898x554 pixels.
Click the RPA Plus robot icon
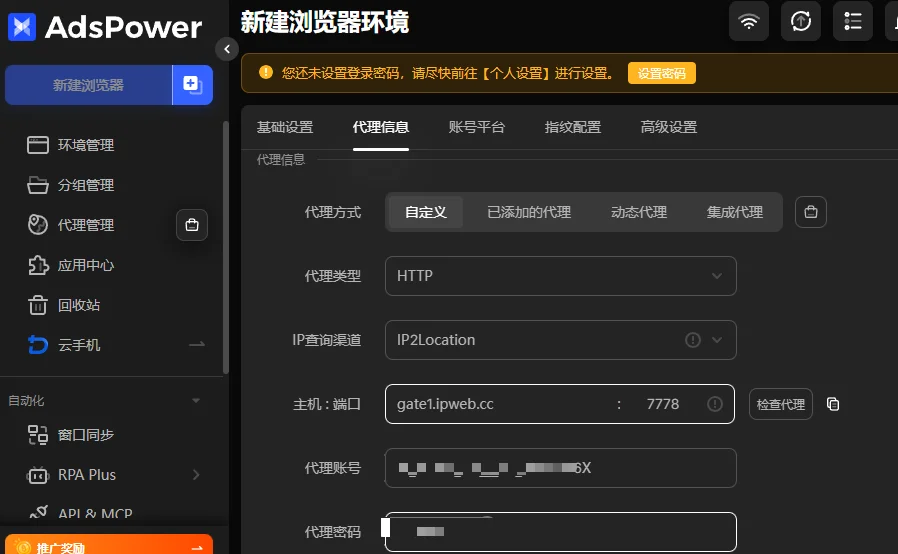[38, 475]
